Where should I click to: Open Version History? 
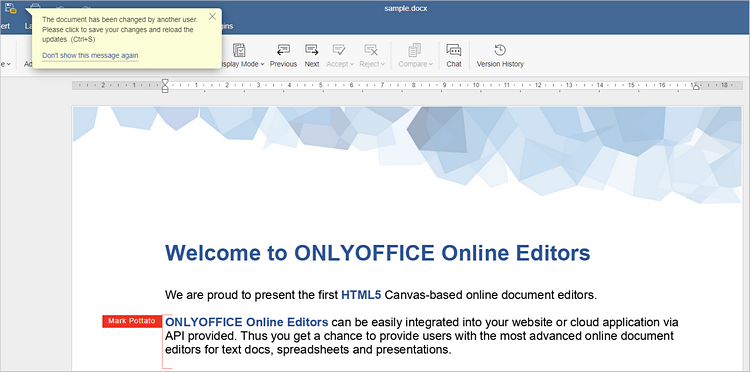point(500,56)
